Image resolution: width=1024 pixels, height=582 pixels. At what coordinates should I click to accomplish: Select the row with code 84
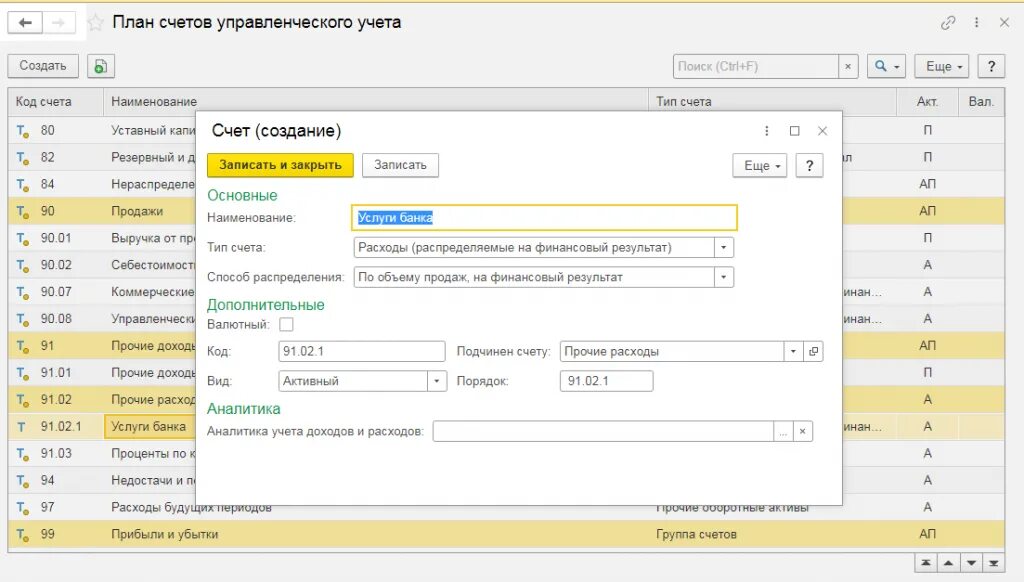point(102,184)
